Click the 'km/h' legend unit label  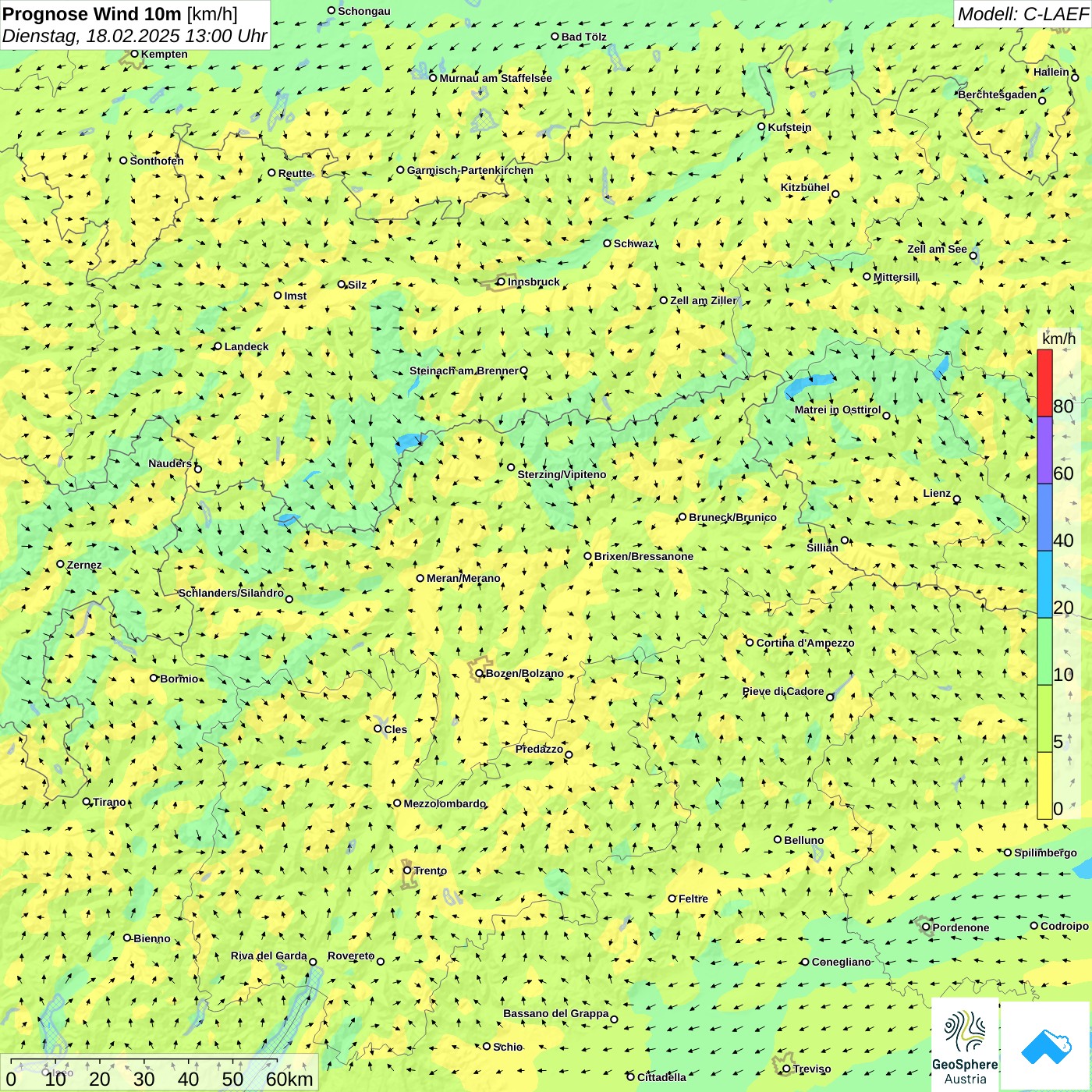(1058, 339)
